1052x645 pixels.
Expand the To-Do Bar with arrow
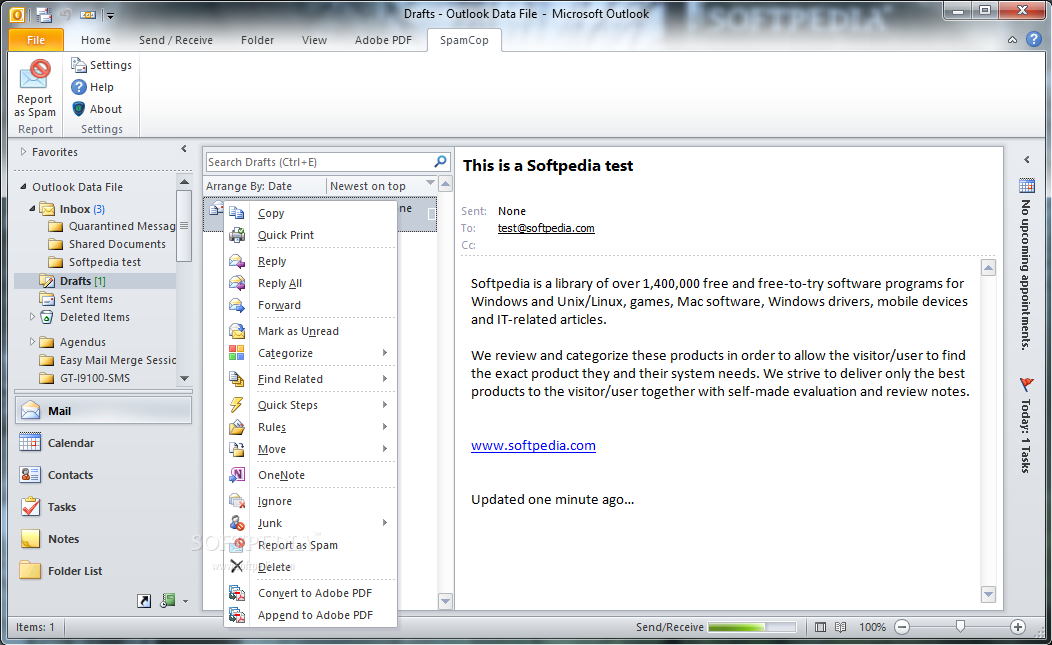point(1027,160)
